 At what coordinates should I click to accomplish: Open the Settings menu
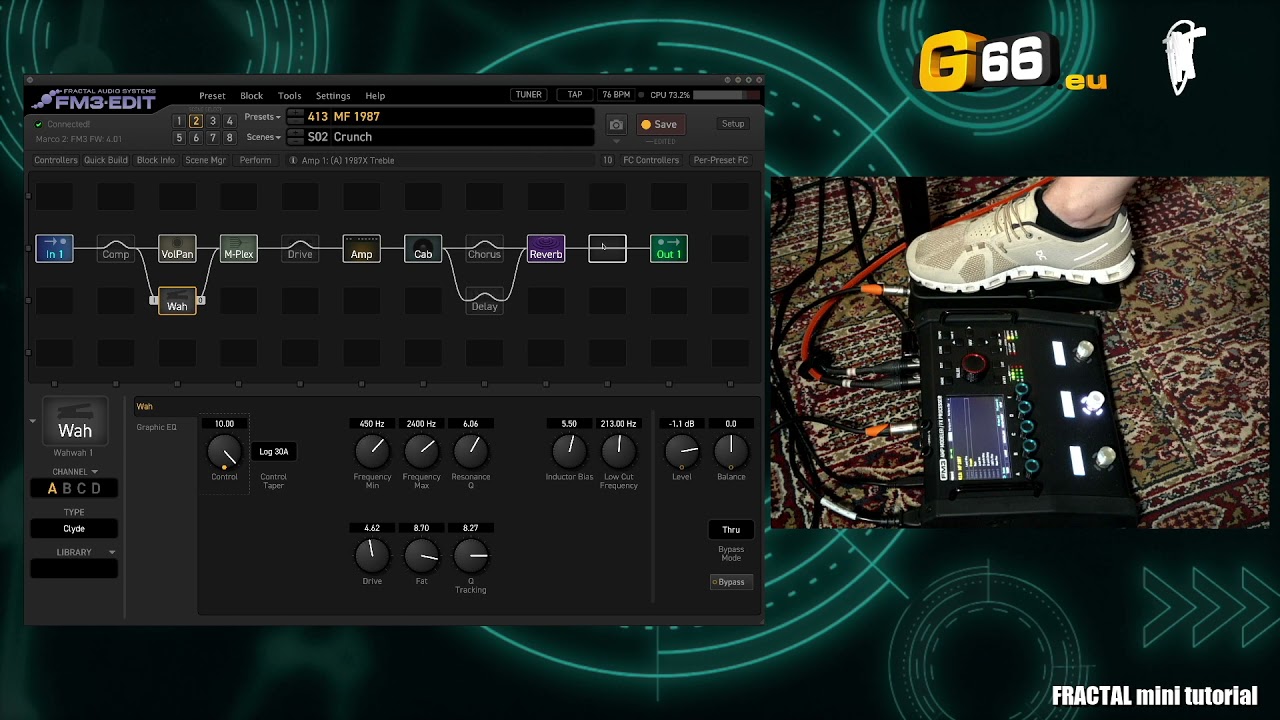[x=333, y=96]
